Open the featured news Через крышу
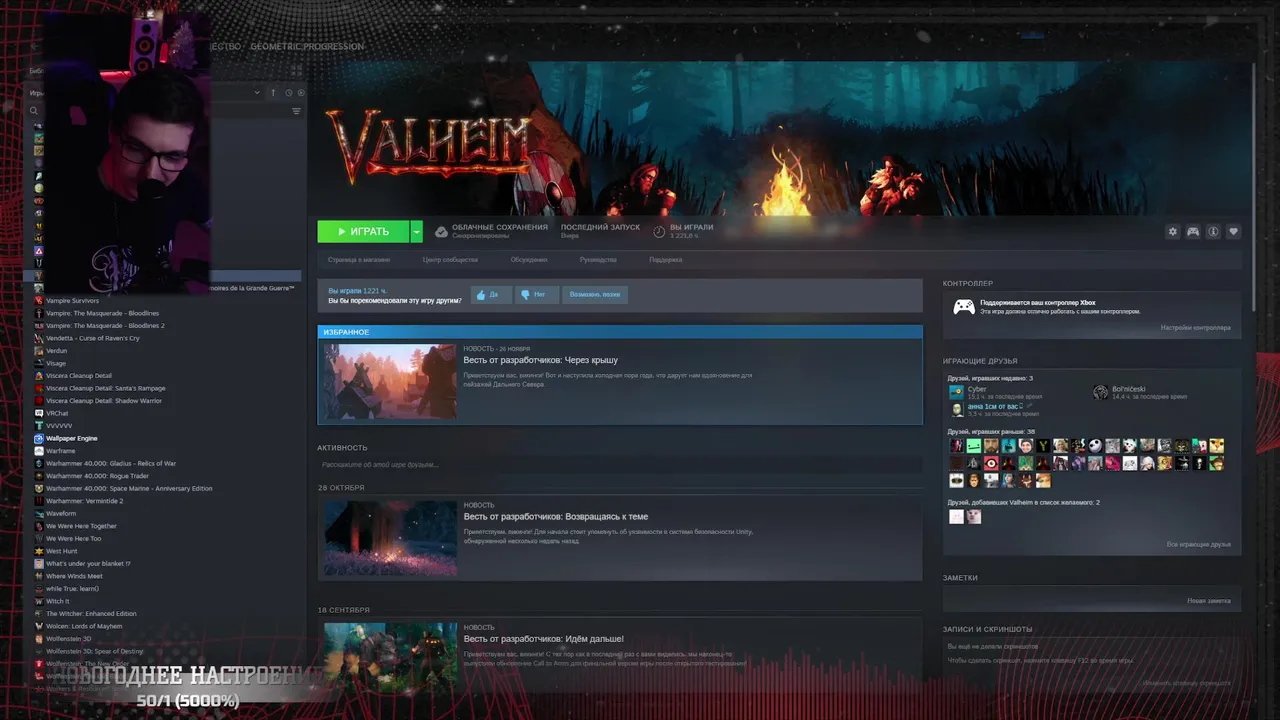The image size is (1280, 720). pos(540,360)
